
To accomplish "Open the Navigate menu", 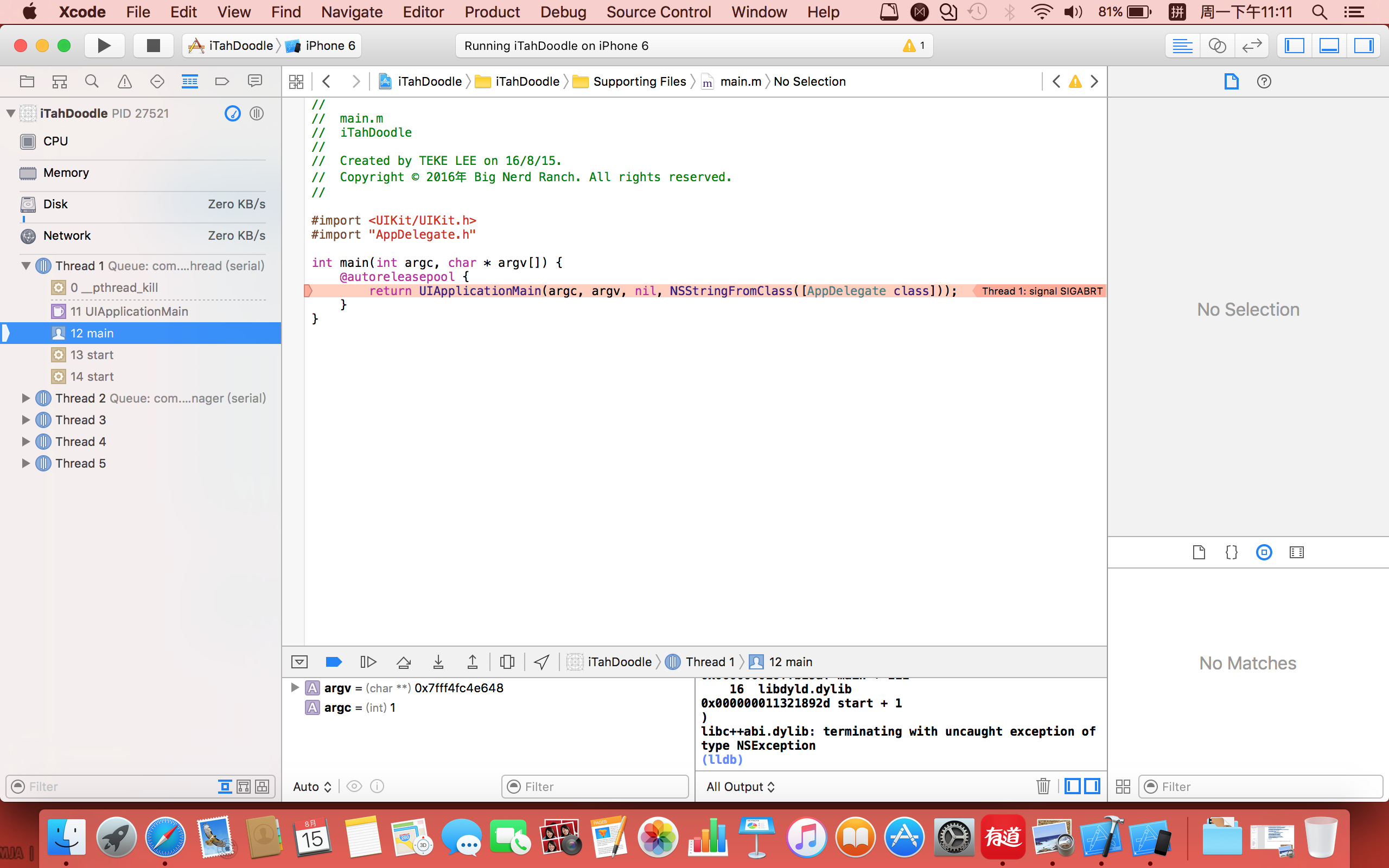I will click(352, 12).
